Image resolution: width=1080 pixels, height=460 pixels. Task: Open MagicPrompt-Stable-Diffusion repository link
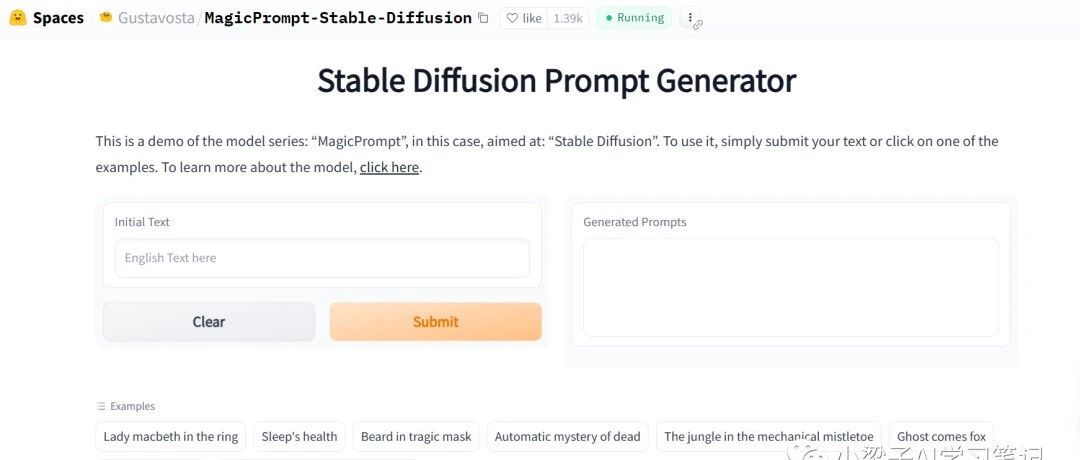338,18
